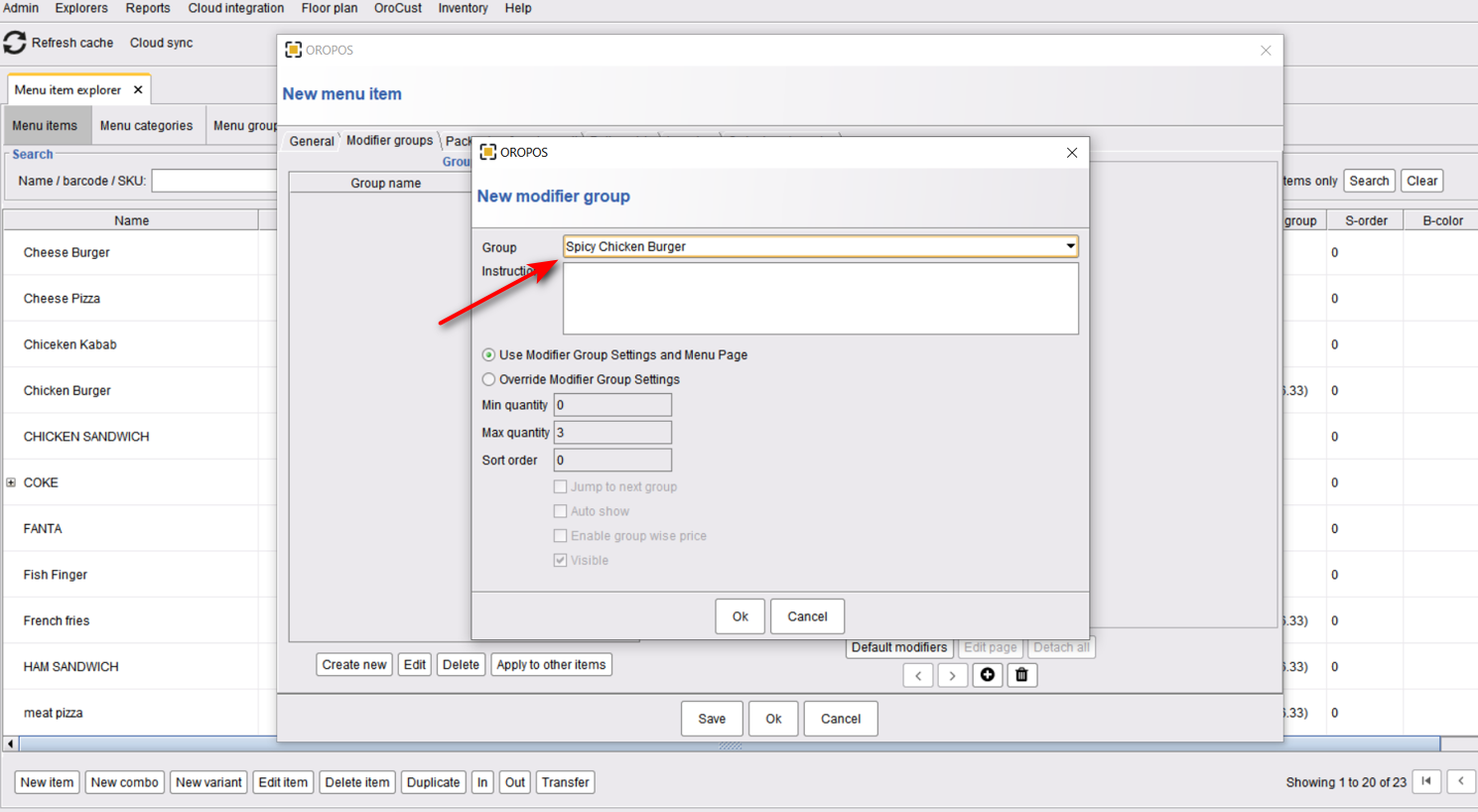
Task: Click the Delete item button
Action: point(357,782)
